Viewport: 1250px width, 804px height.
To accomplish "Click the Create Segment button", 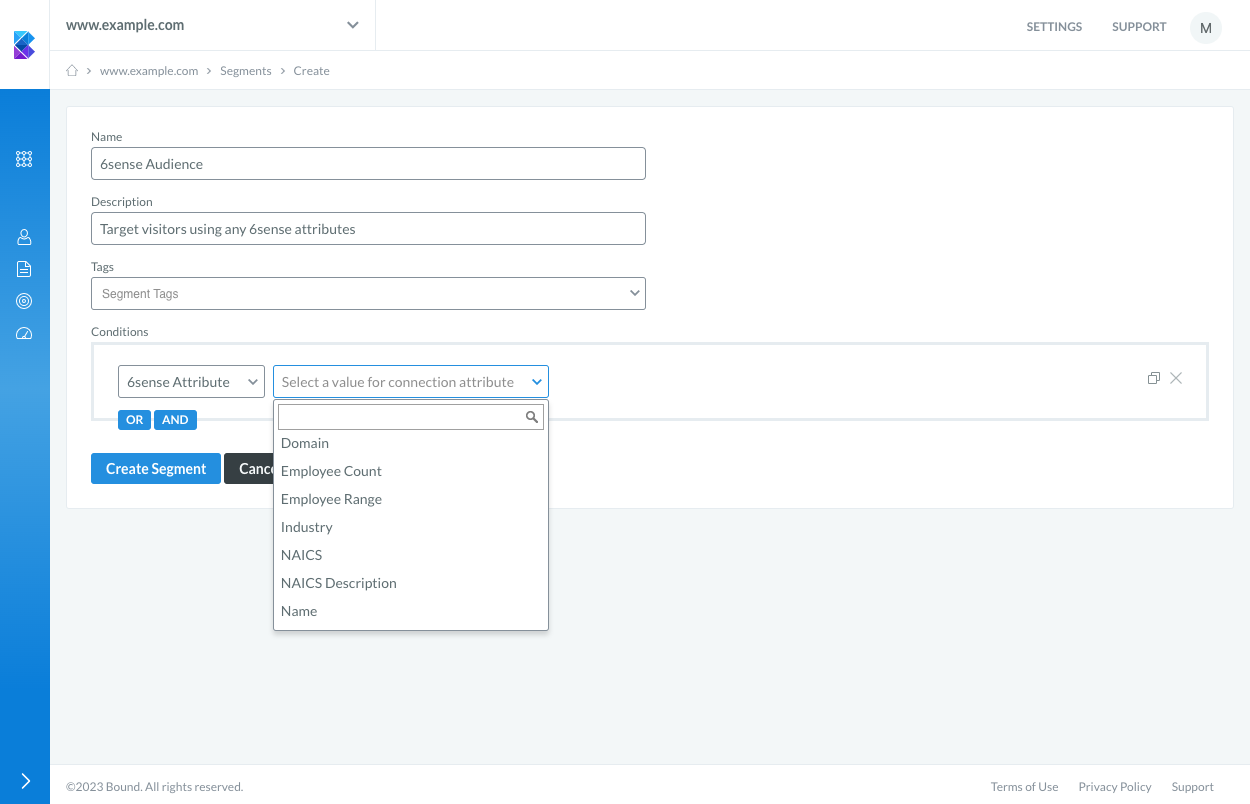I will [x=156, y=469].
